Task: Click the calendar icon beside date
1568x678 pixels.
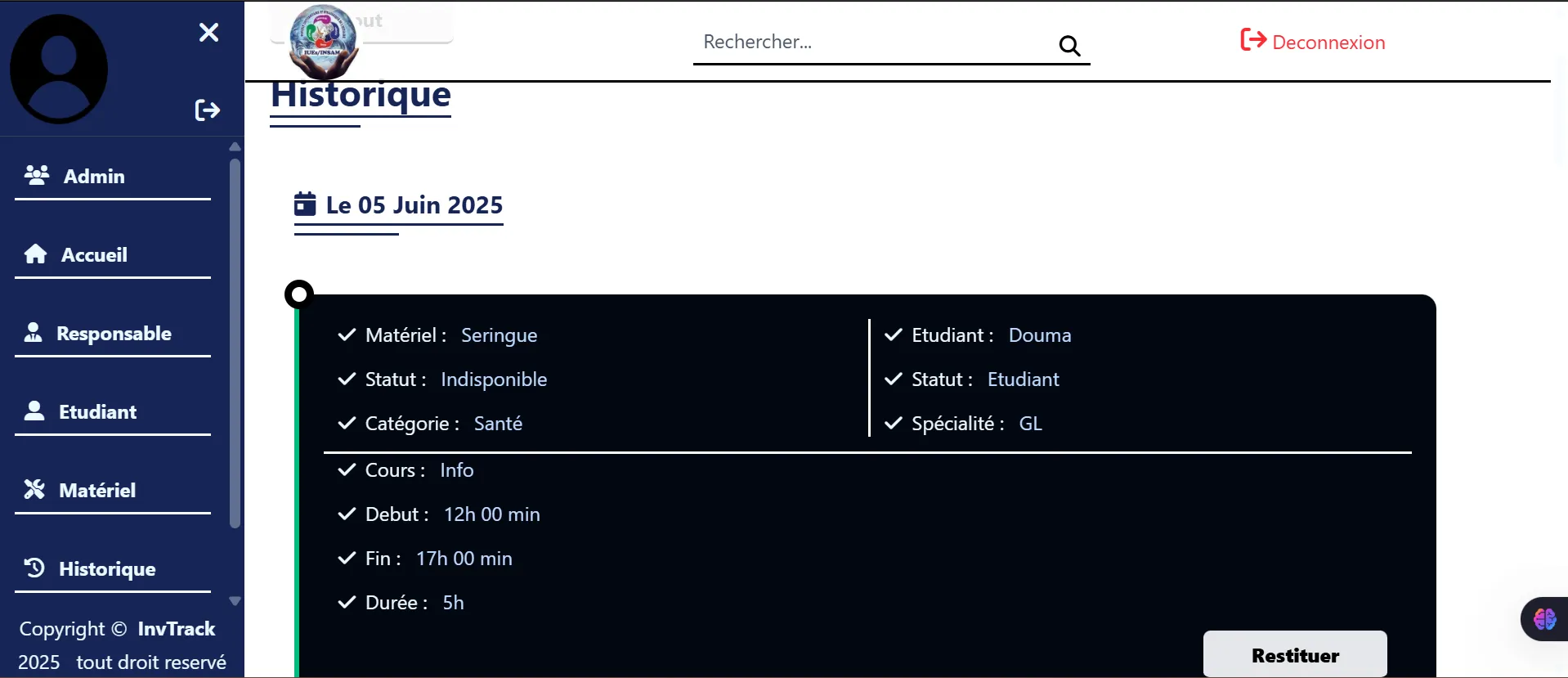Action: pos(305,204)
